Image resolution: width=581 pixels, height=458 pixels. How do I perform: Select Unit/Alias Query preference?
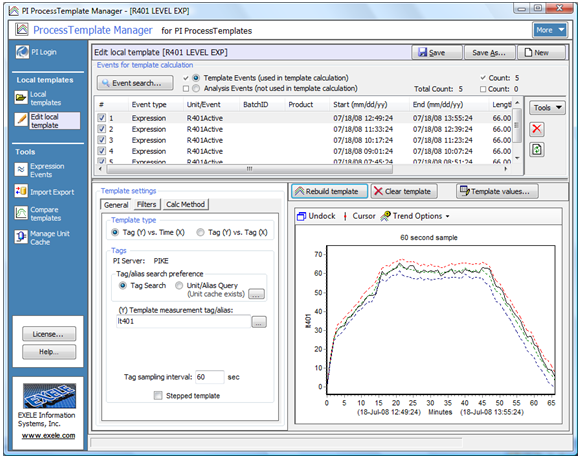coord(179,286)
